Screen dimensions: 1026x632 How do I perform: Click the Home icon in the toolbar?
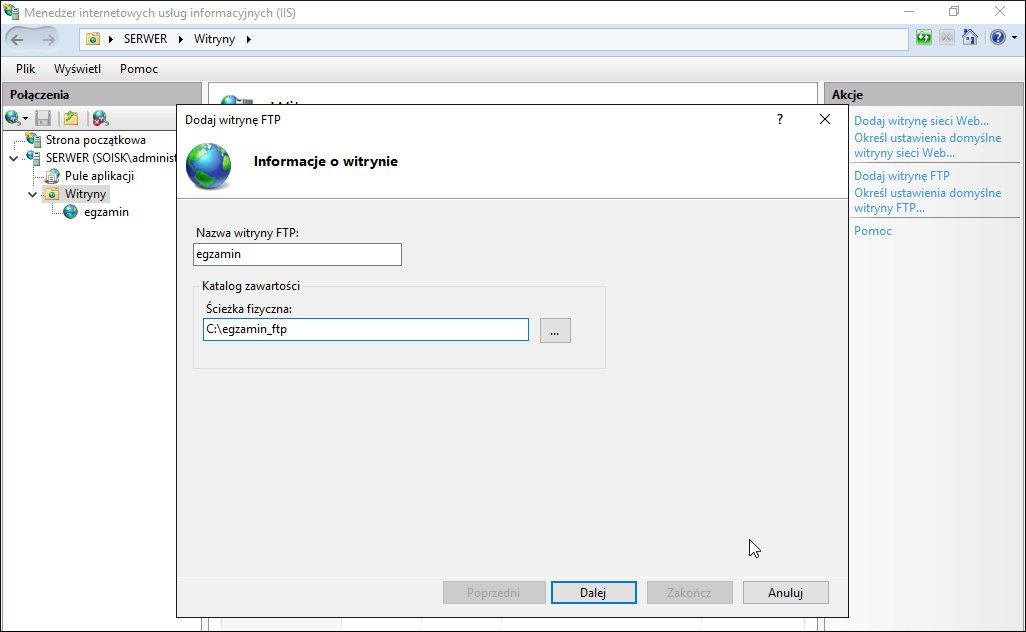point(970,37)
